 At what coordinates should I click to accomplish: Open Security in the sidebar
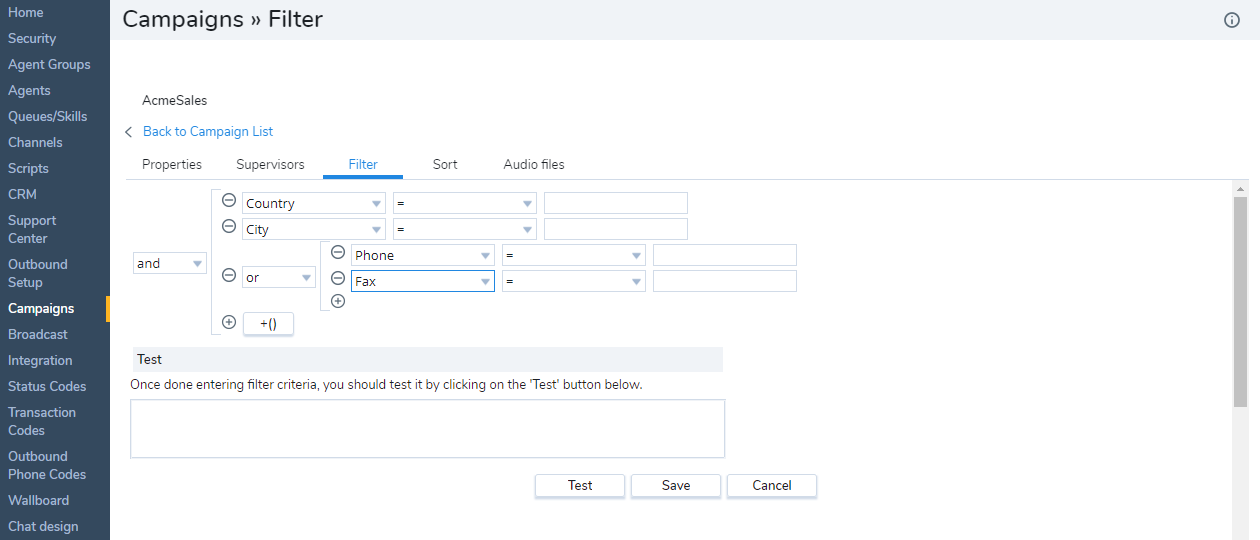(x=32, y=38)
